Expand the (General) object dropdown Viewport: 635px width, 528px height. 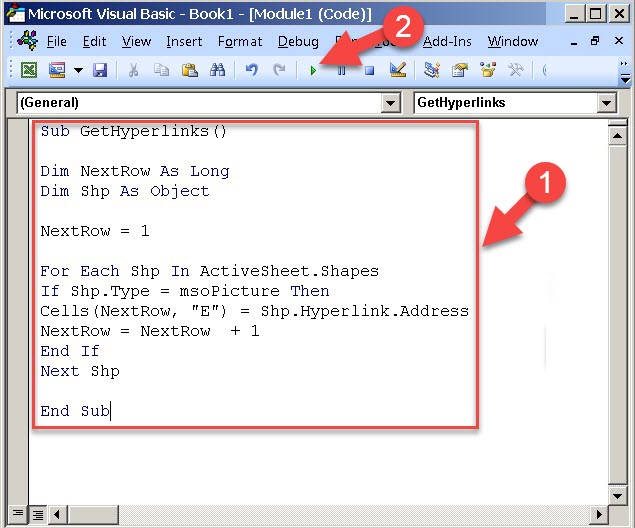pyautogui.click(x=390, y=103)
